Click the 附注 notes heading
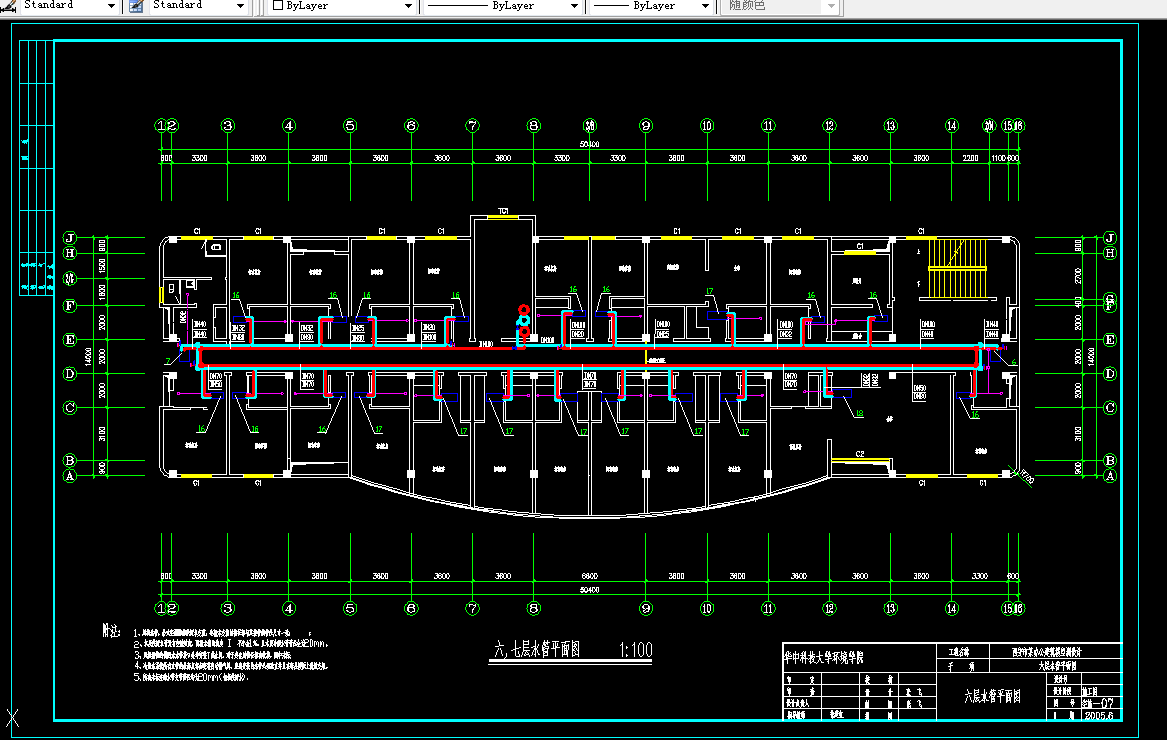Image resolution: width=1167 pixels, height=740 pixels. pos(111,631)
